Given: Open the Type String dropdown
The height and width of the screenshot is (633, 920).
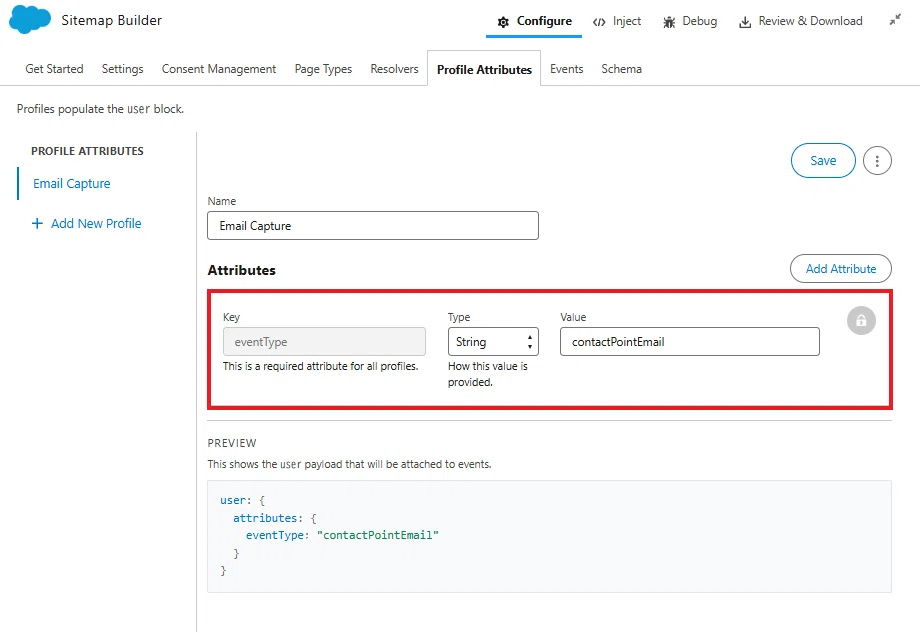Looking at the screenshot, I should click(x=493, y=341).
